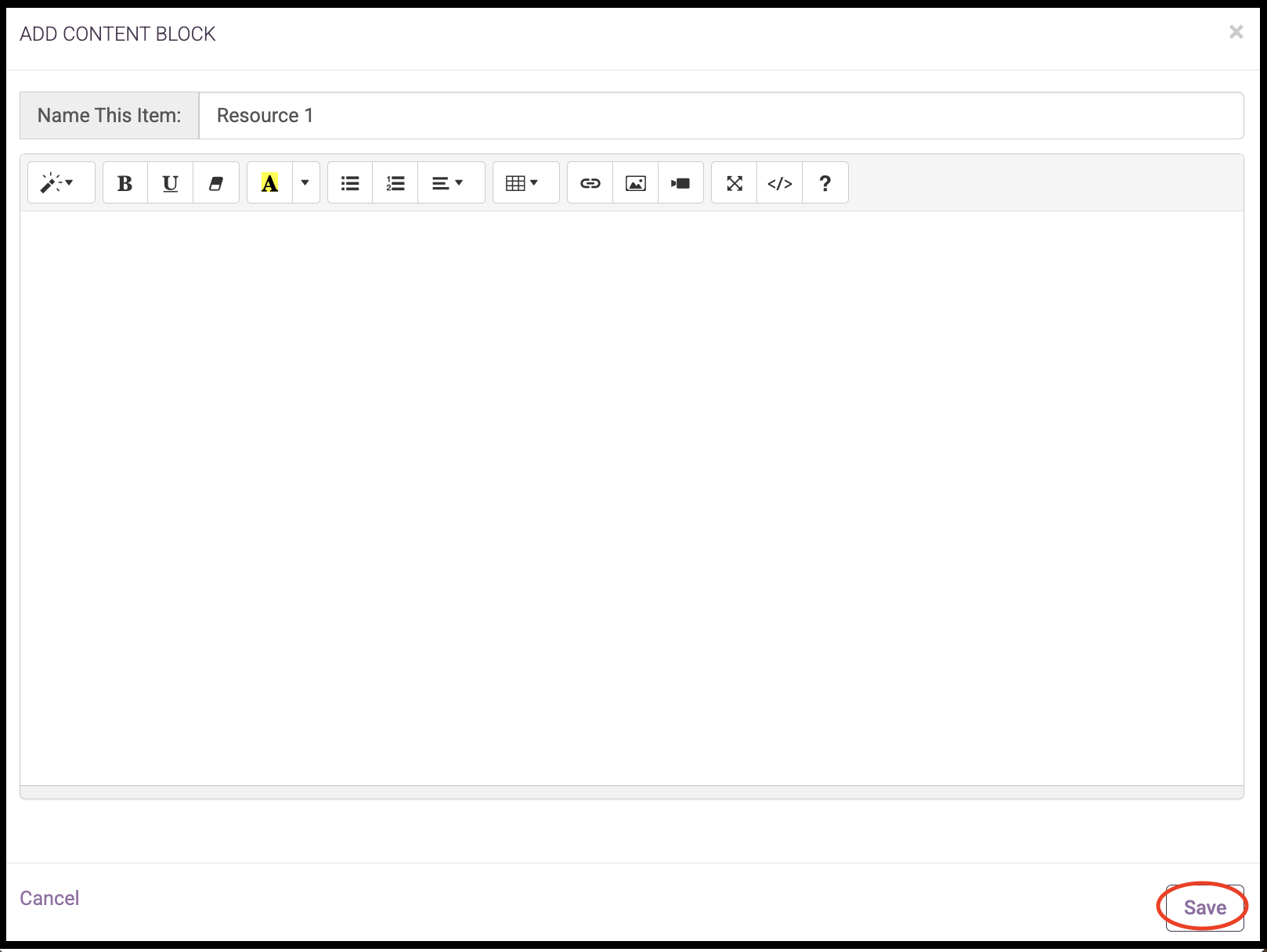Click the eraser remove-formatting icon
1267x952 pixels.
216,183
